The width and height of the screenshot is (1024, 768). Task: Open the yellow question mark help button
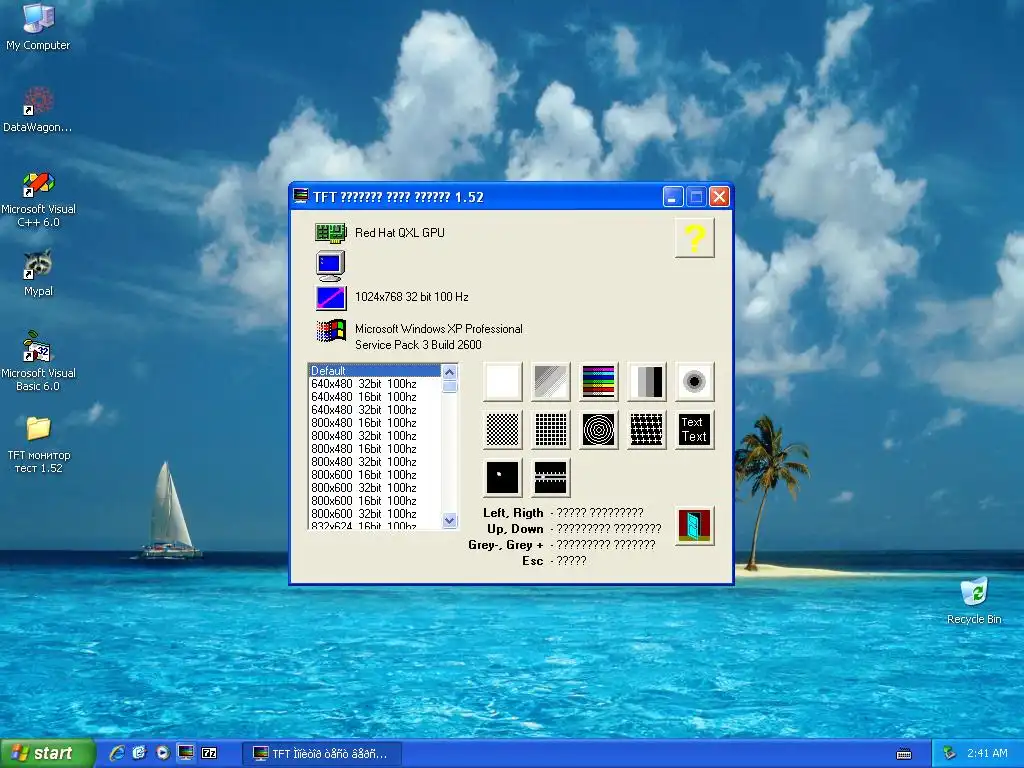[x=695, y=238]
